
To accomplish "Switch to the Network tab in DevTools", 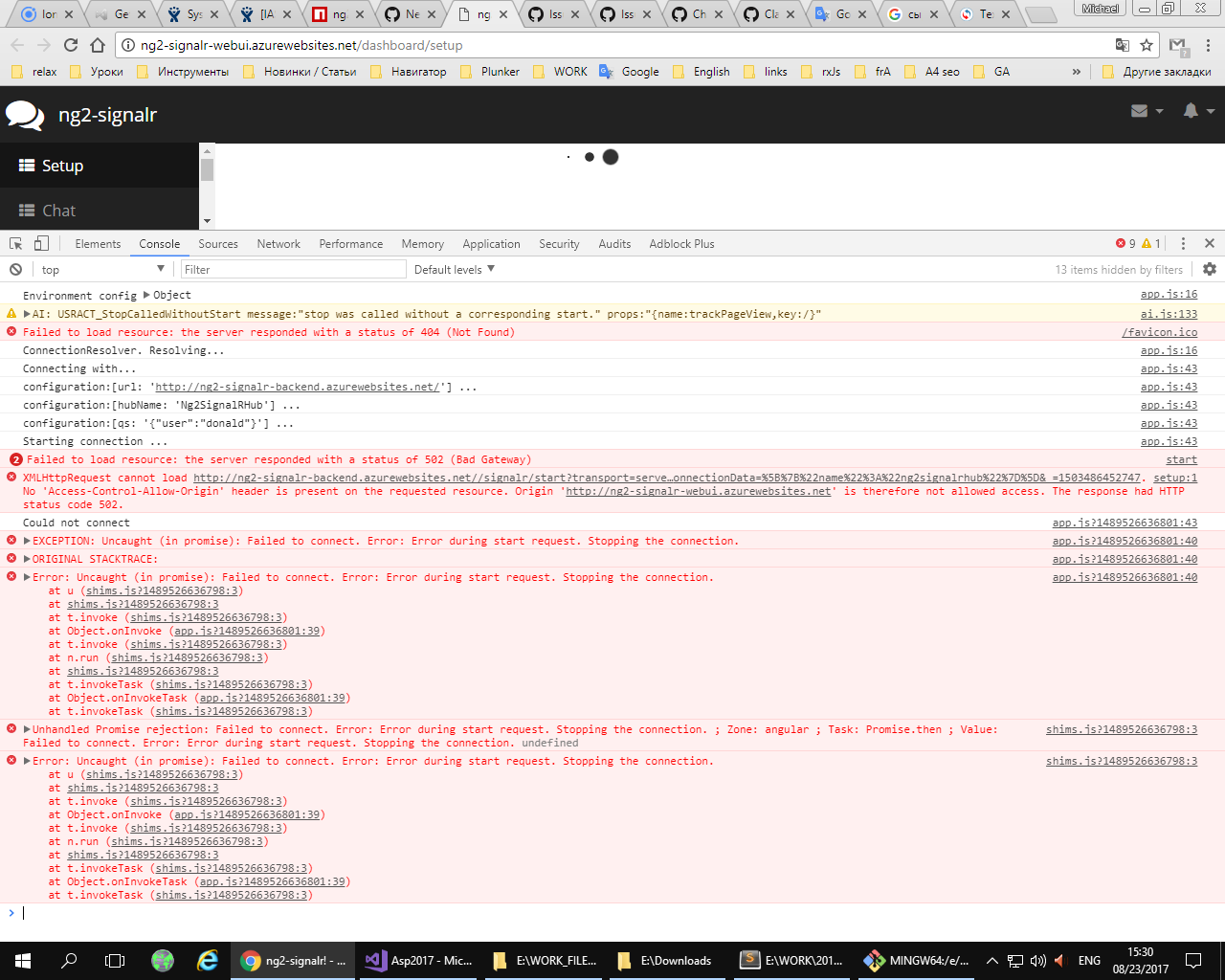I will click(278, 243).
